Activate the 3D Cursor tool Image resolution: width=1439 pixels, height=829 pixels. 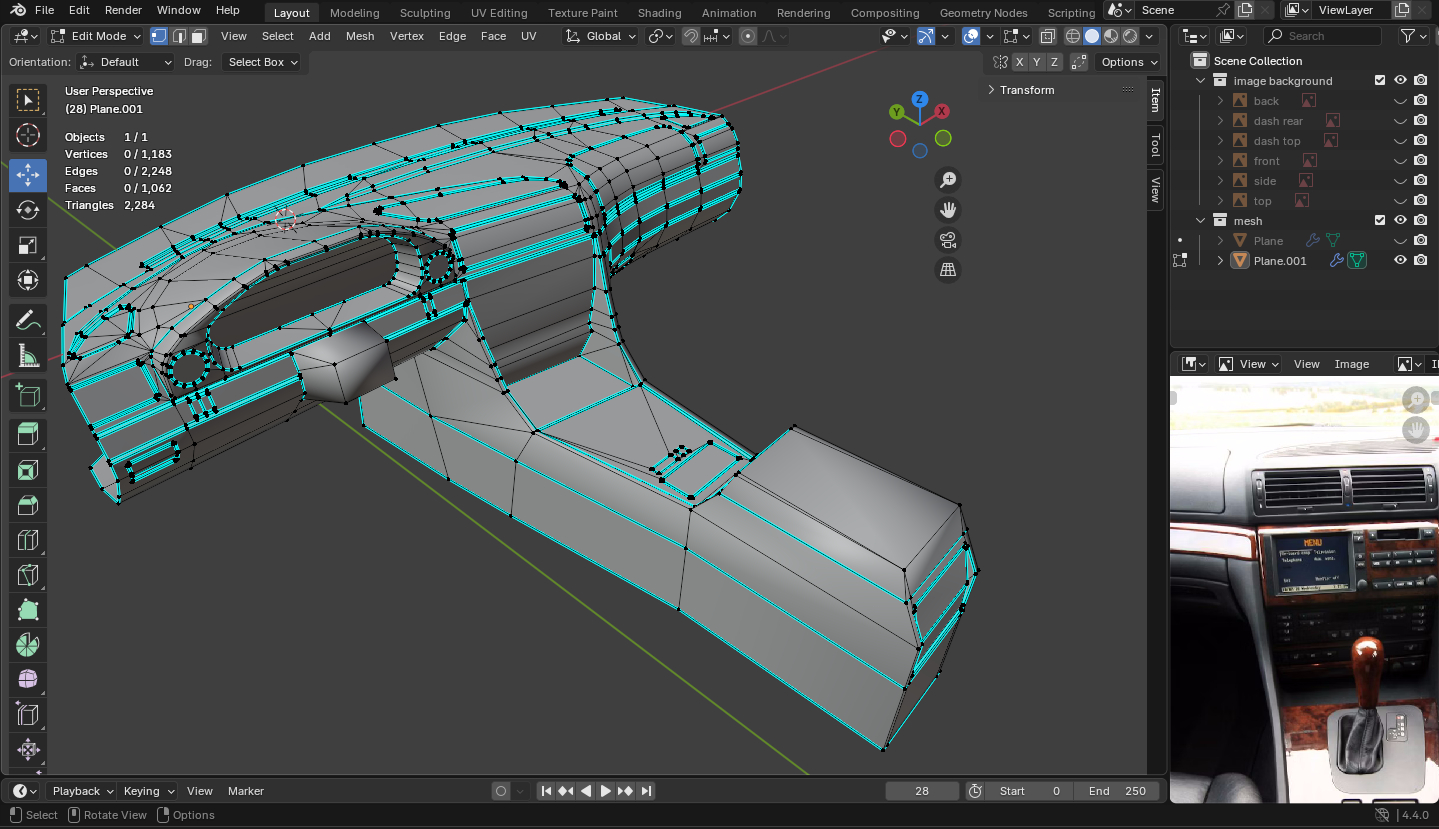click(28, 136)
